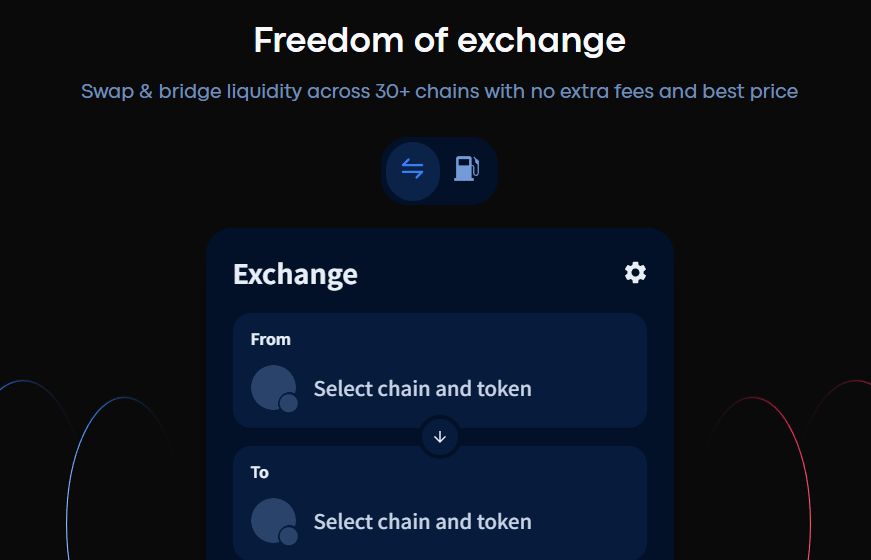Click the small From chain badge circle
Viewport: 871px width, 560px height.
click(289, 403)
